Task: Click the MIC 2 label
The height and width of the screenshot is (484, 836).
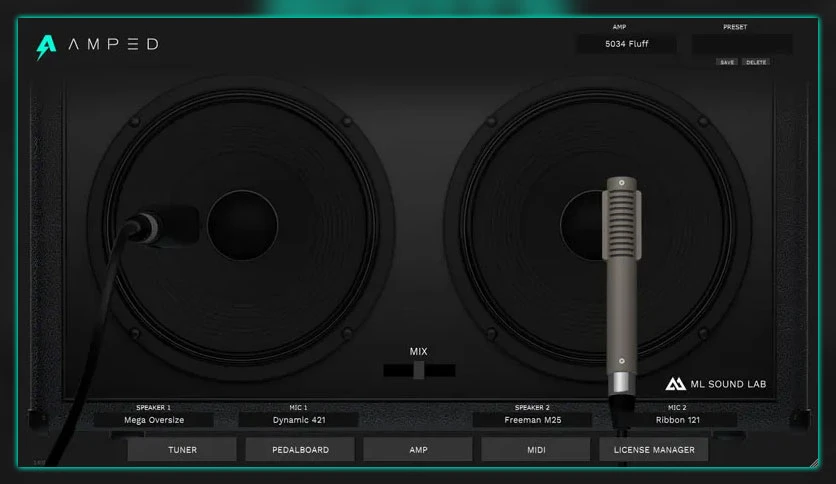Action: click(x=677, y=407)
